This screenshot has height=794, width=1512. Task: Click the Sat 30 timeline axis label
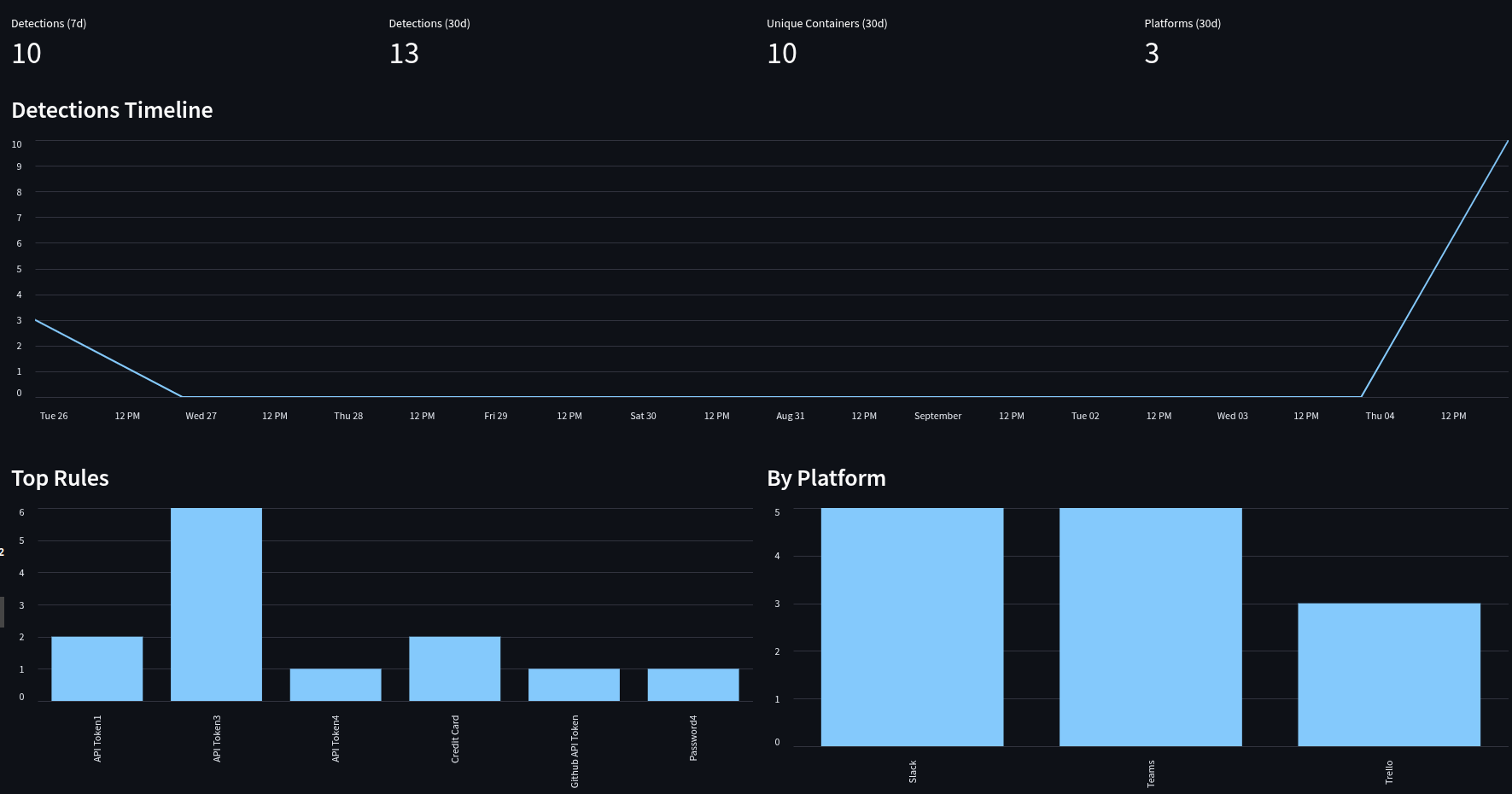pos(643,416)
